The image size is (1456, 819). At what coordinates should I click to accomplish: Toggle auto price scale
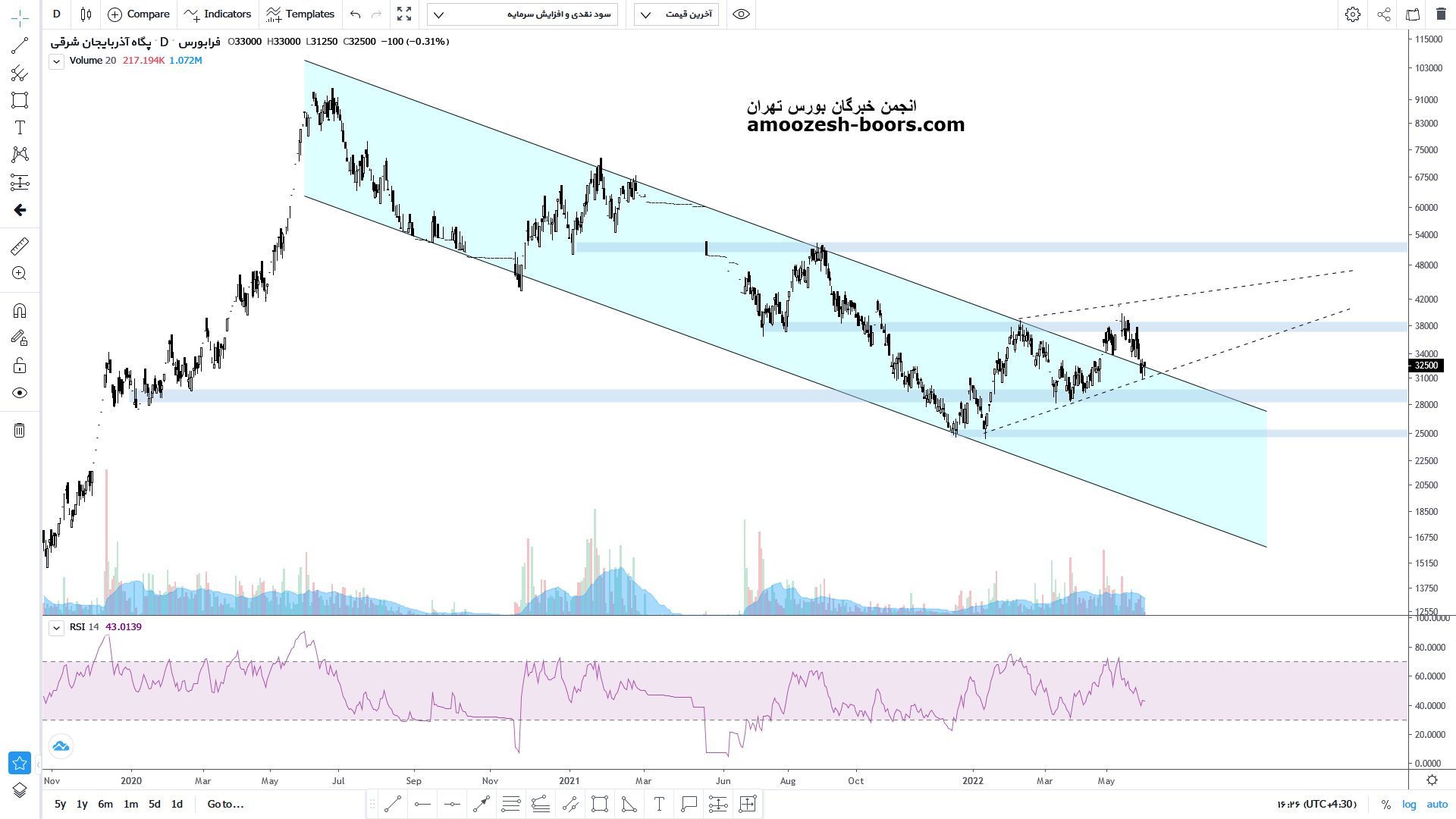[x=1437, y=804]
